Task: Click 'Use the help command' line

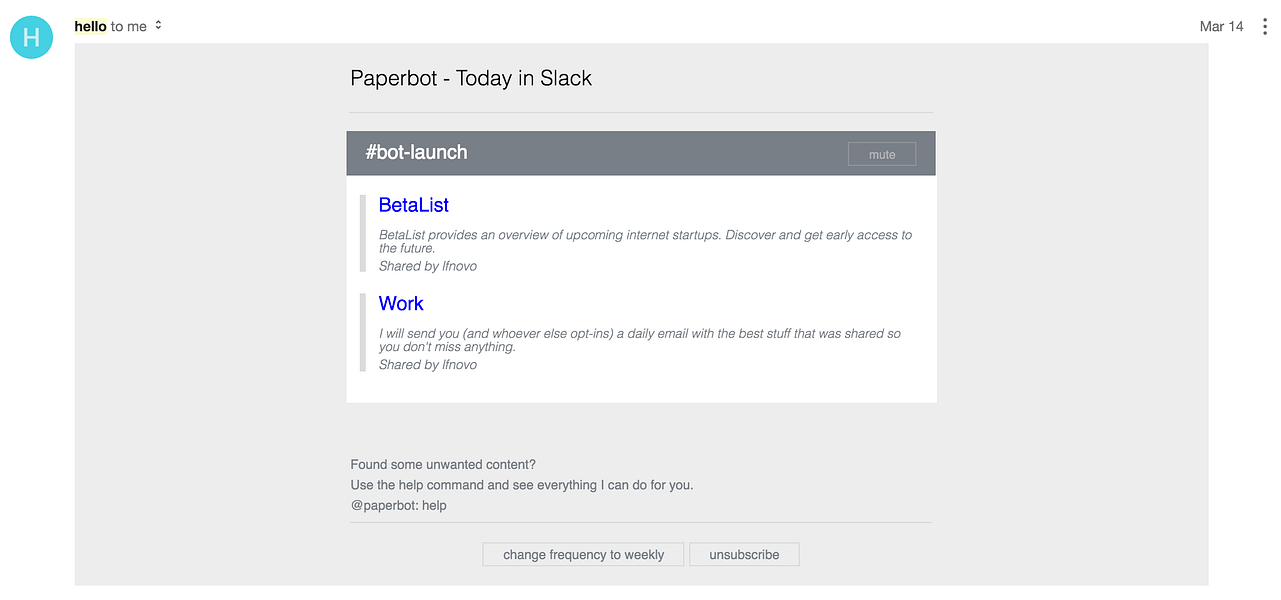Action: pyautogui.click(x=521, y=485)
